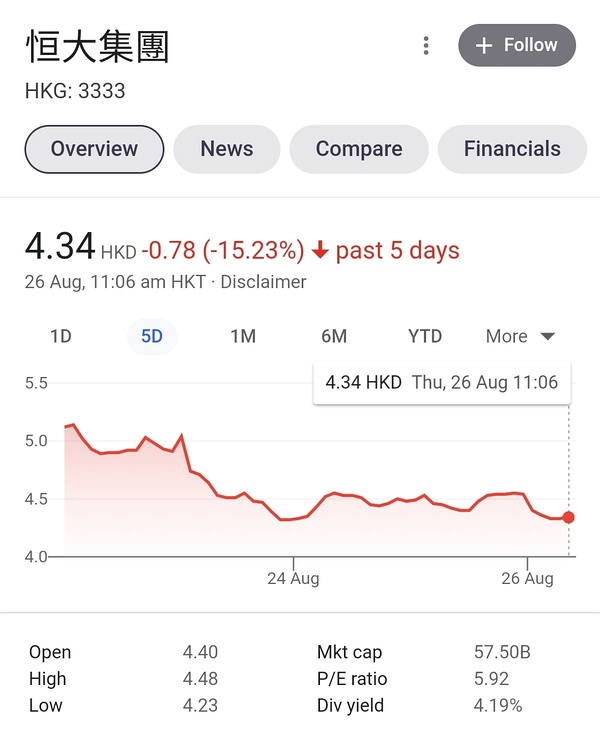Image resolution: width=600 pixels, height=740 pixels.
Task: Open the three-dot more options menu
Action: click(x=426, y=46)
